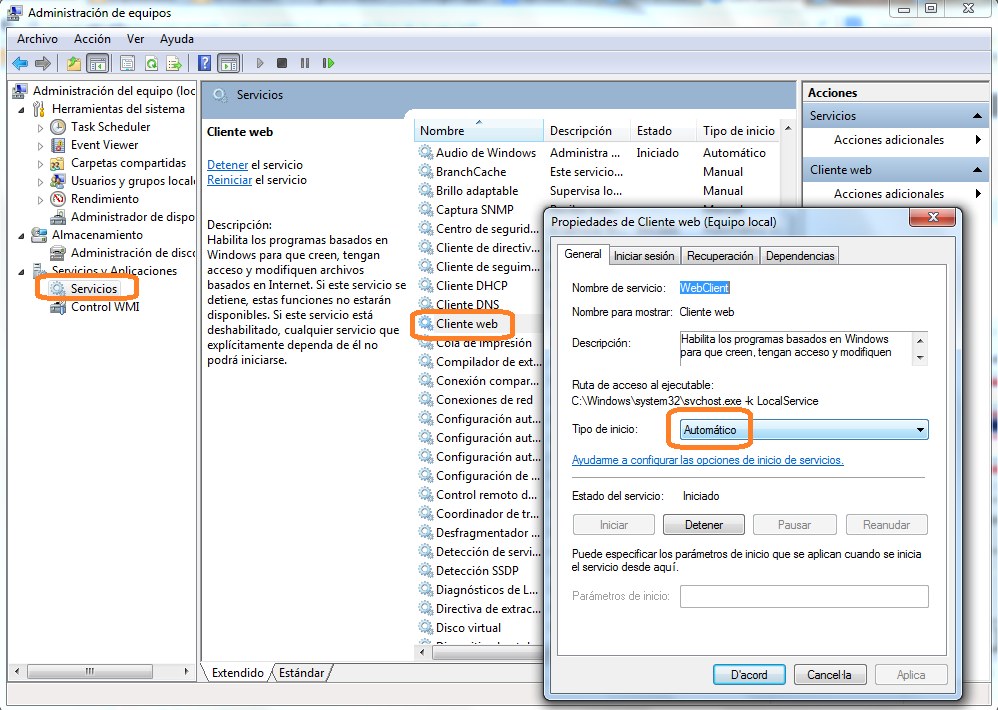Expand Acciones adicionales under Cliente web
The image size is (998, 710).
point(978,194)
